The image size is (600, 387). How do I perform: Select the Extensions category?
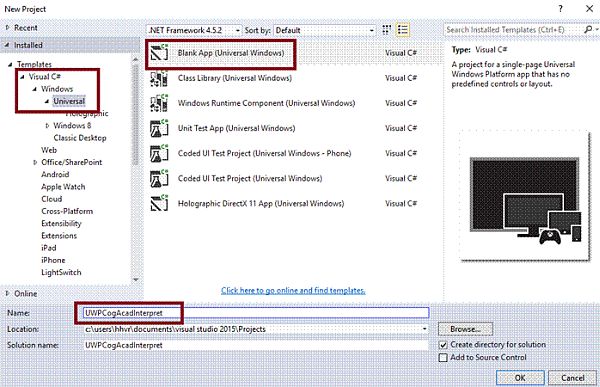pos(59,236)
